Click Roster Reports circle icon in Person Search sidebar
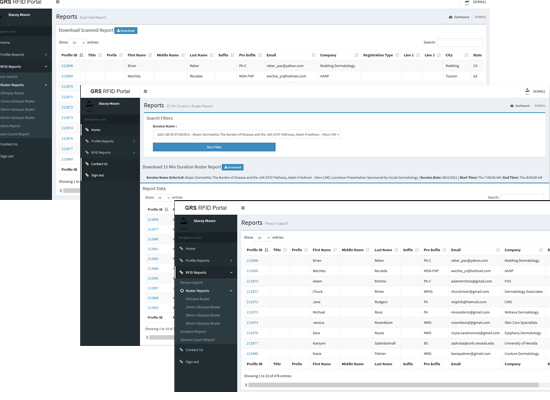Image resolution: width=550 pixels, height=400 pixels. (182, 291)
